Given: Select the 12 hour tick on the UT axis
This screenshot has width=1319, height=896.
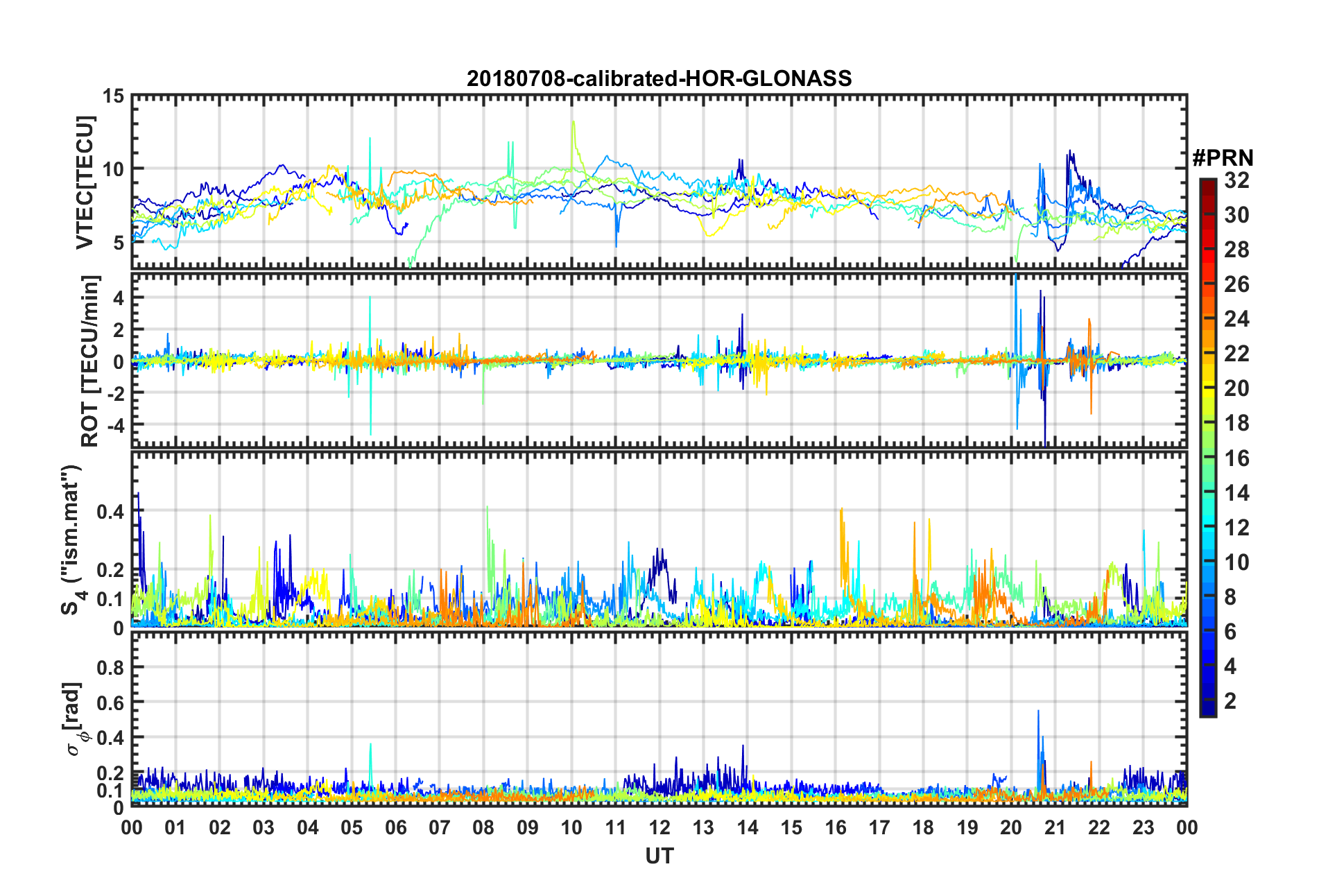Looking at the screenshot, I should point(659,827).
